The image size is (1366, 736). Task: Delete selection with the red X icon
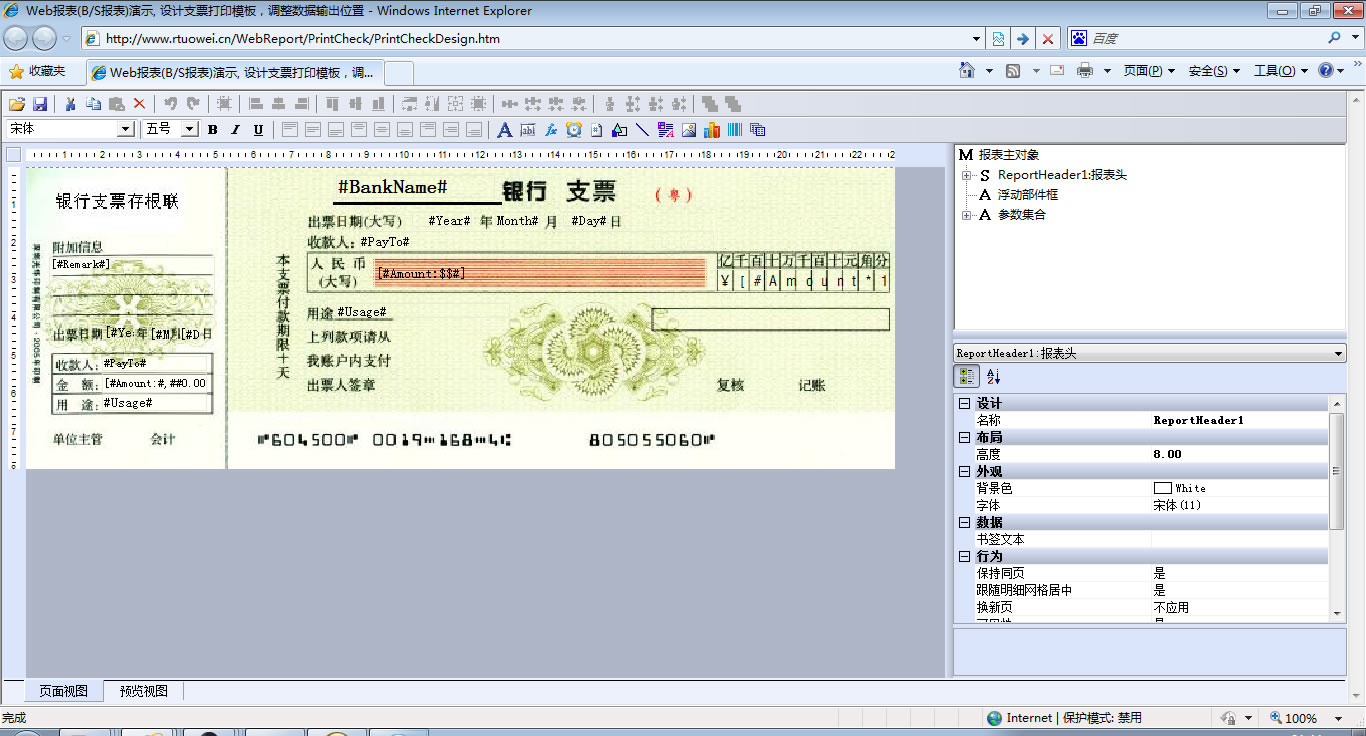tap(139, 104)
